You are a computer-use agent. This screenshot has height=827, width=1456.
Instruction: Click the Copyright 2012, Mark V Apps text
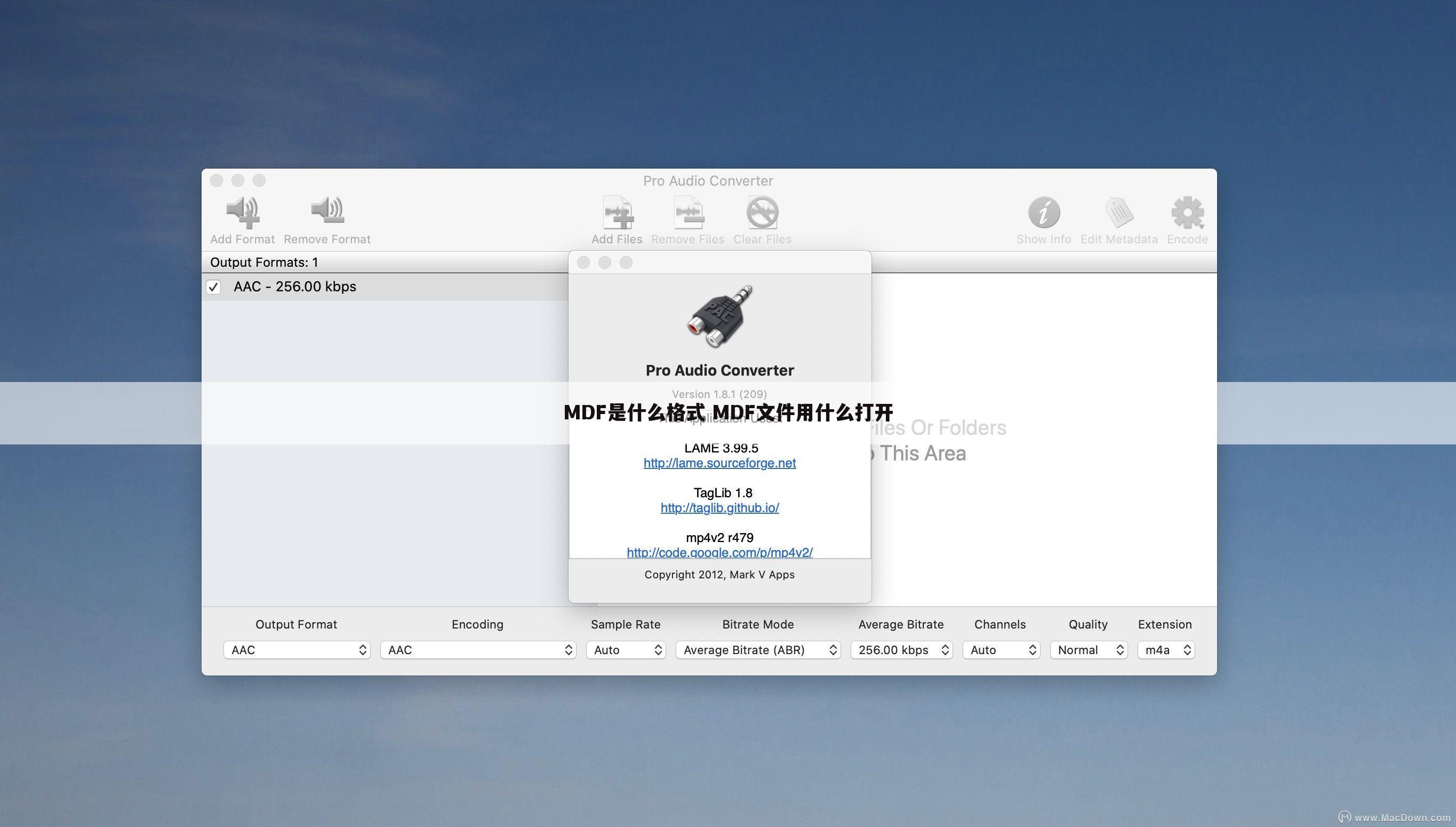pyautogui.click(x=720, y=575)
